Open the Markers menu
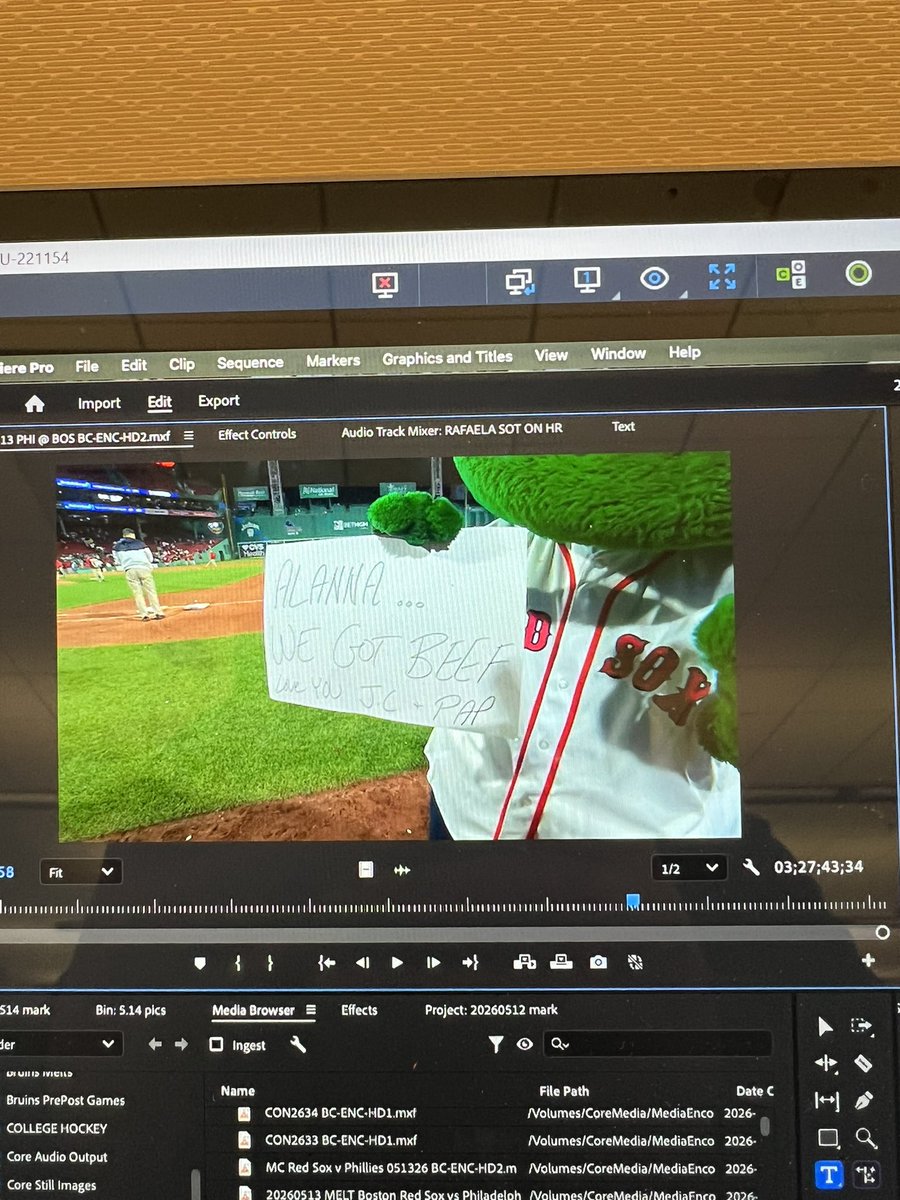The height and width of the screenshot is (1200, 900). tap(333, 360)
